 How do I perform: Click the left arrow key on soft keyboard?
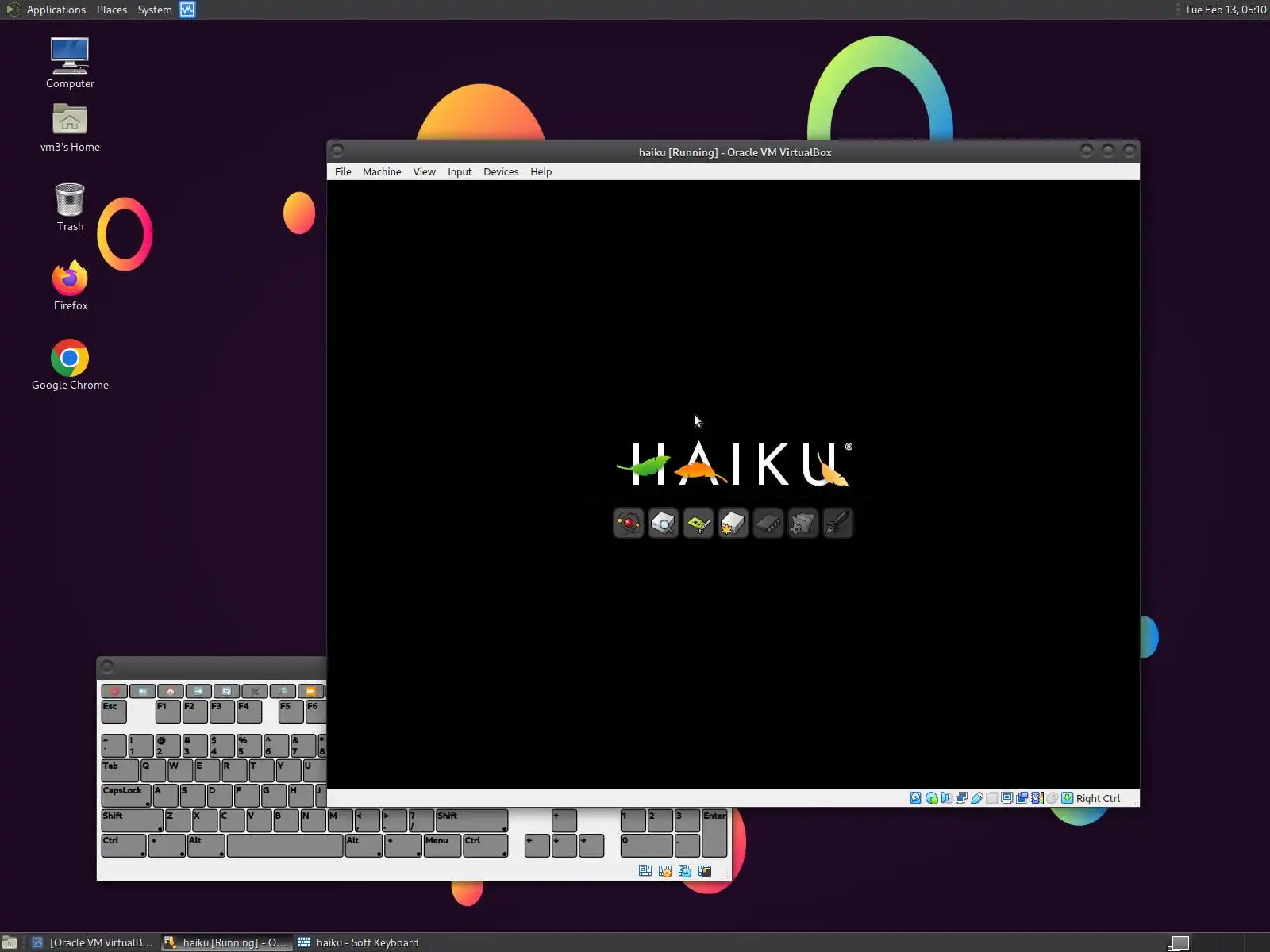pyautogui.click(x=537, y=846)
